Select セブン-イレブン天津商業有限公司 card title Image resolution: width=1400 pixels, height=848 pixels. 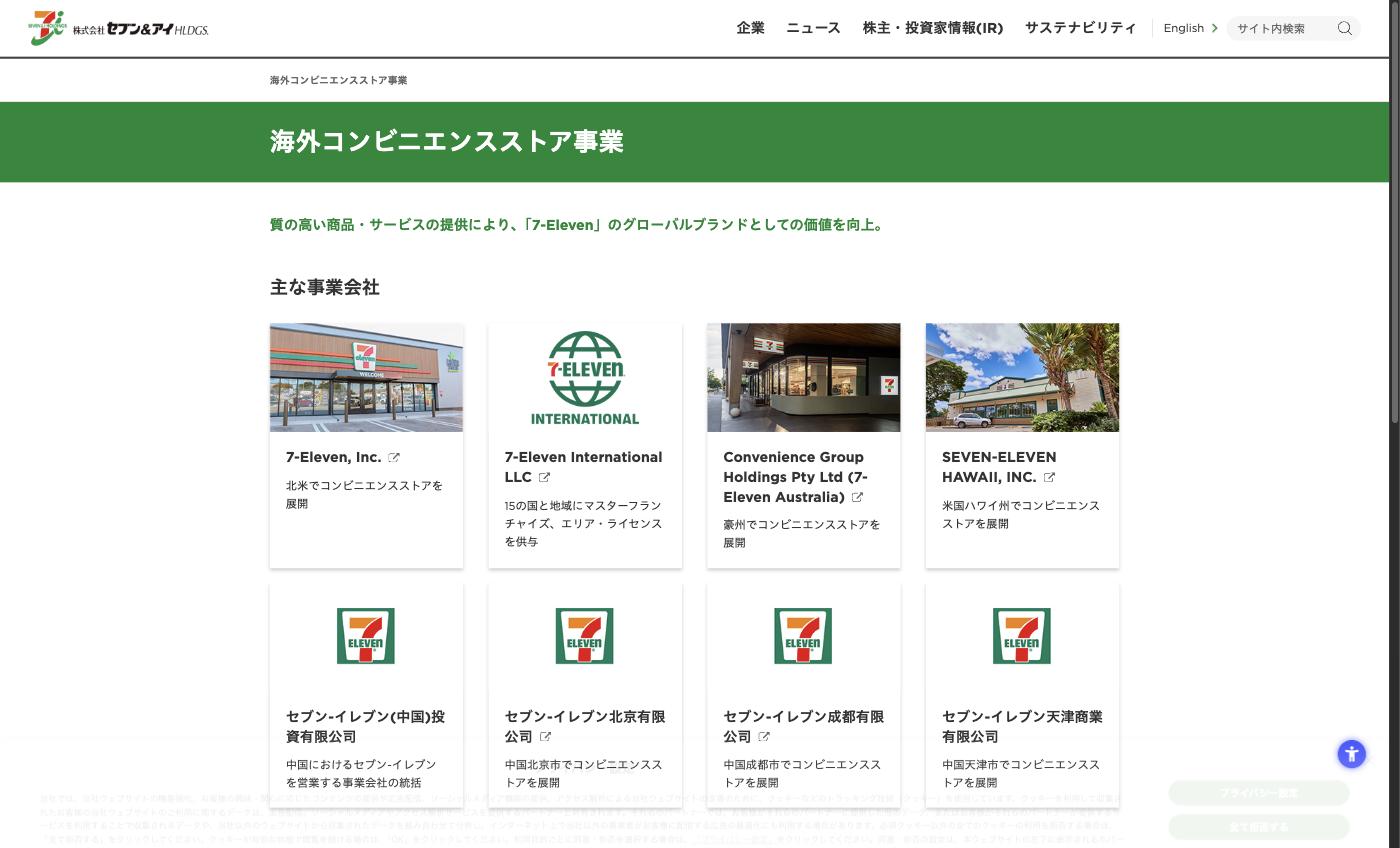[x=1022, y=726]
